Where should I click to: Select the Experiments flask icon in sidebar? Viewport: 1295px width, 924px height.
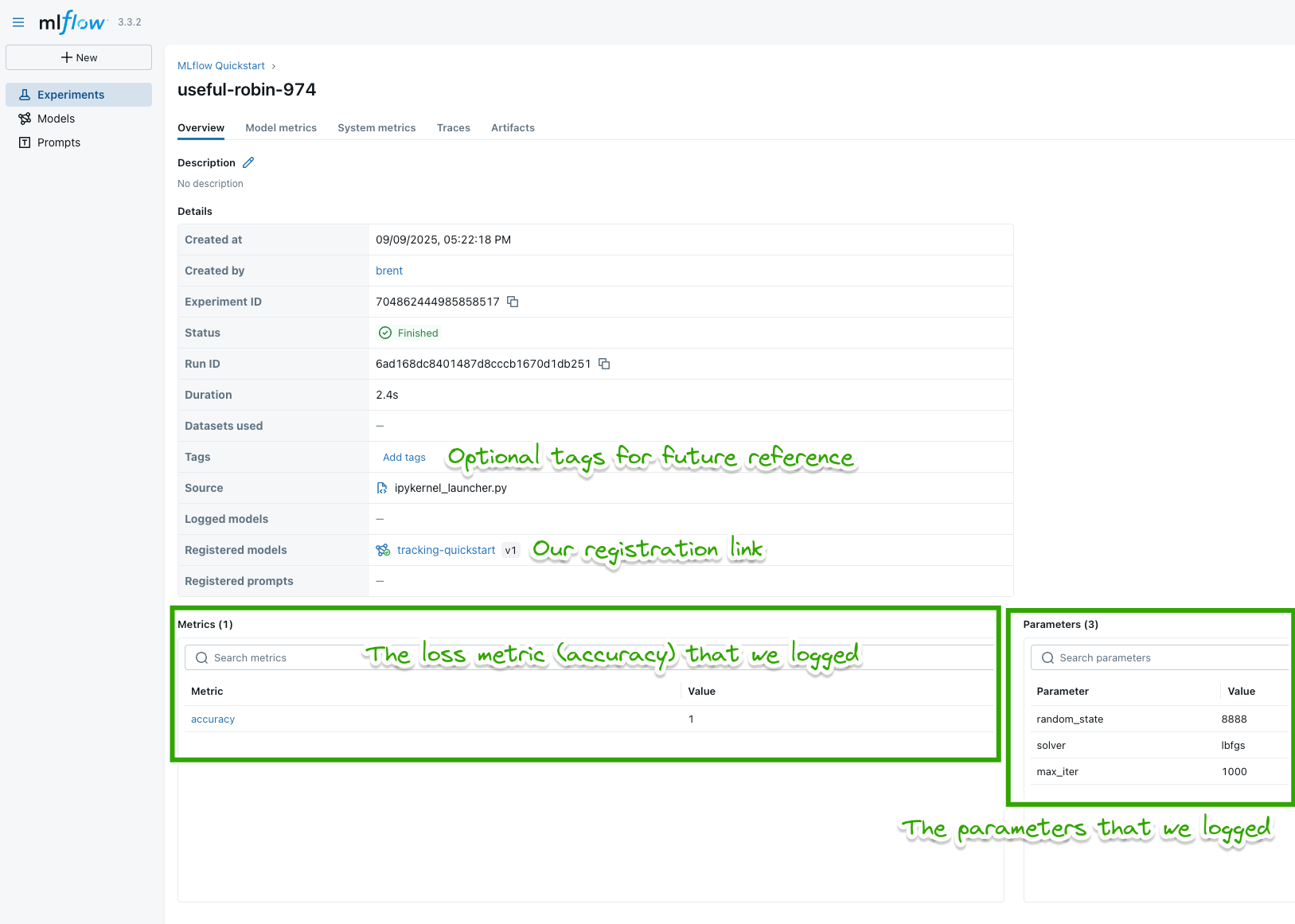(24, 94)
